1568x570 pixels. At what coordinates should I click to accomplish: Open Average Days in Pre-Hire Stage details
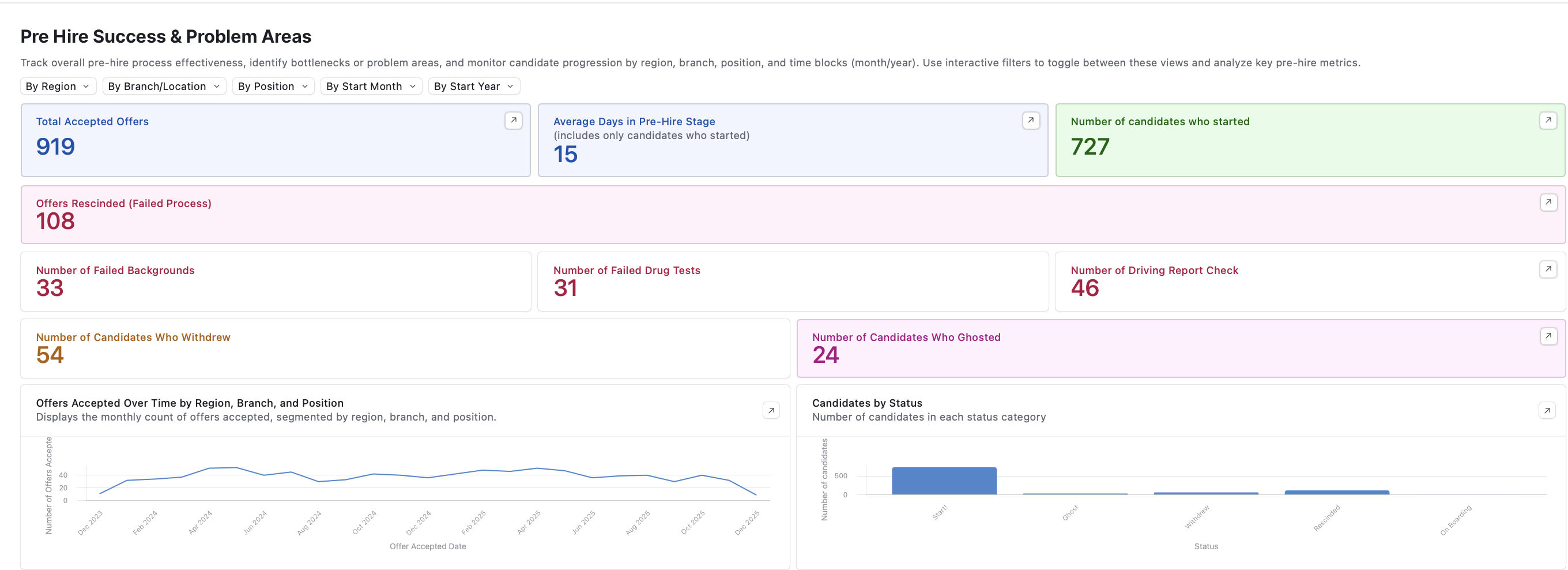(x=1031, y=121)
